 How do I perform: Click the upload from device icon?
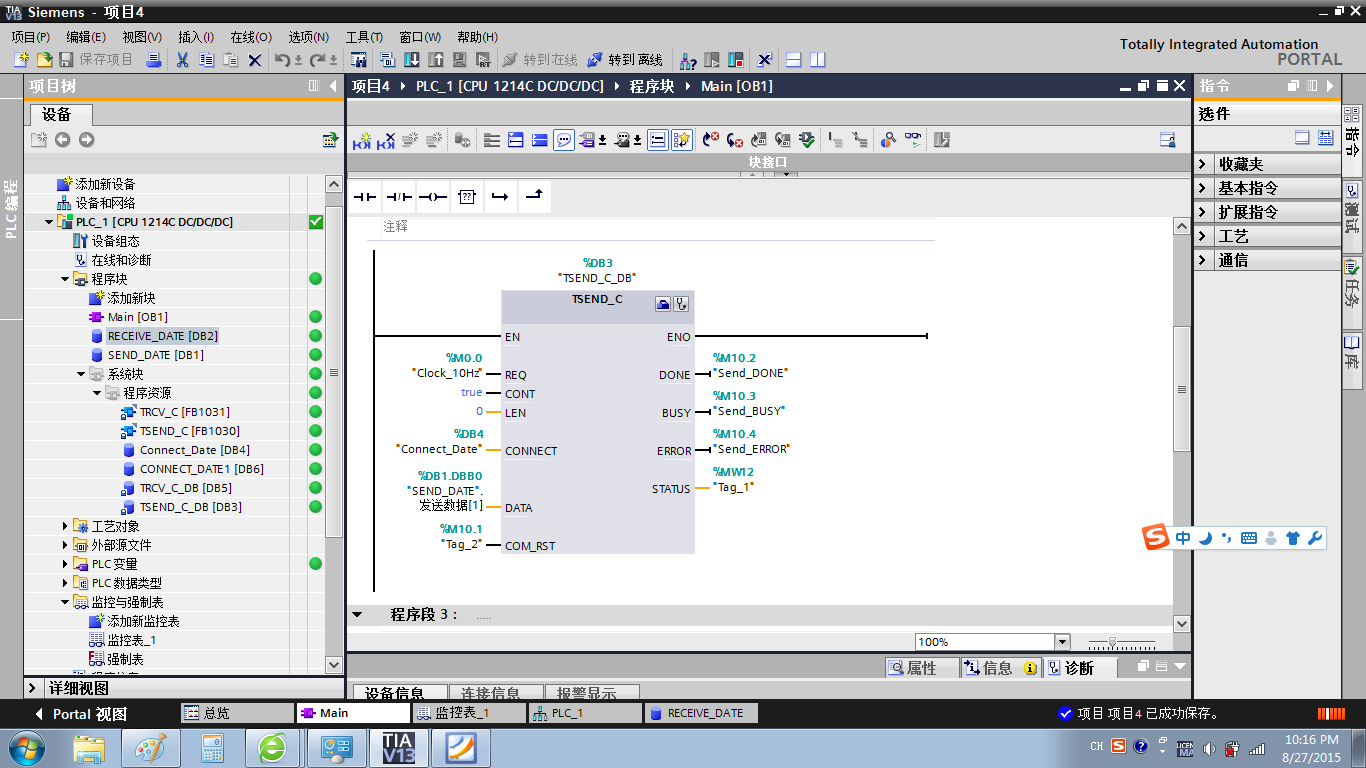[x=436, y=60]
